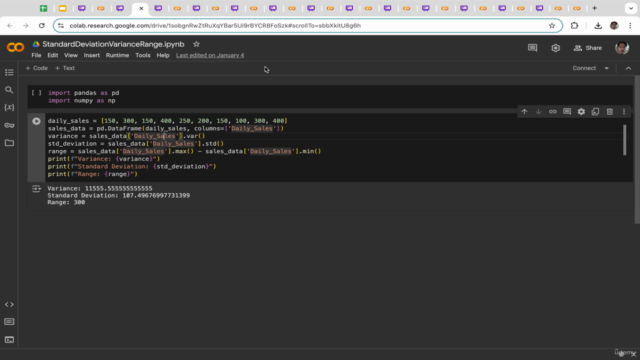Viewport: 640px width, 360px height.
Task: Click the Standard Deviation output line
Action: point(118,196)
